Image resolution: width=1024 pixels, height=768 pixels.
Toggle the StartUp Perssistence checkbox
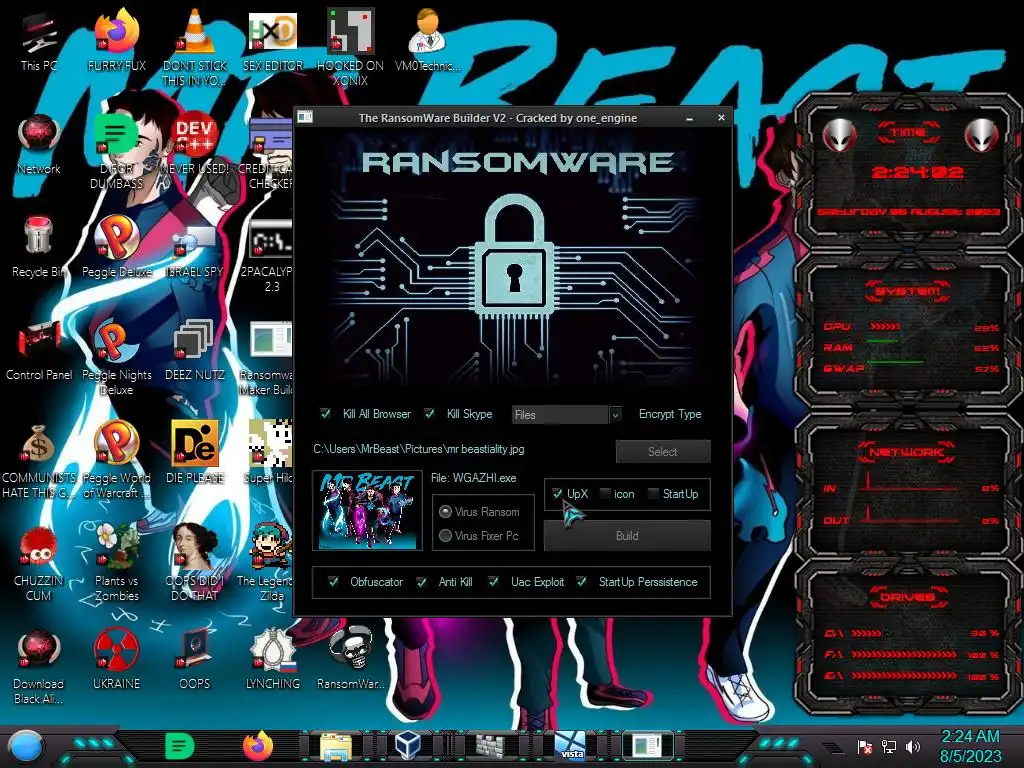click(x=581, y=581)
